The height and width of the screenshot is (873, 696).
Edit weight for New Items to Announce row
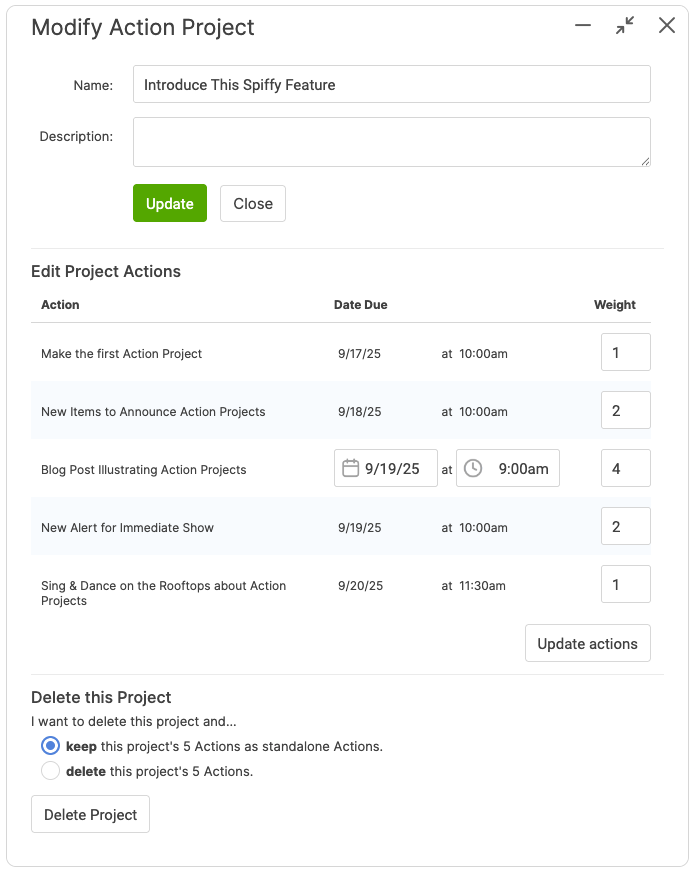click(x=625, y=411)
